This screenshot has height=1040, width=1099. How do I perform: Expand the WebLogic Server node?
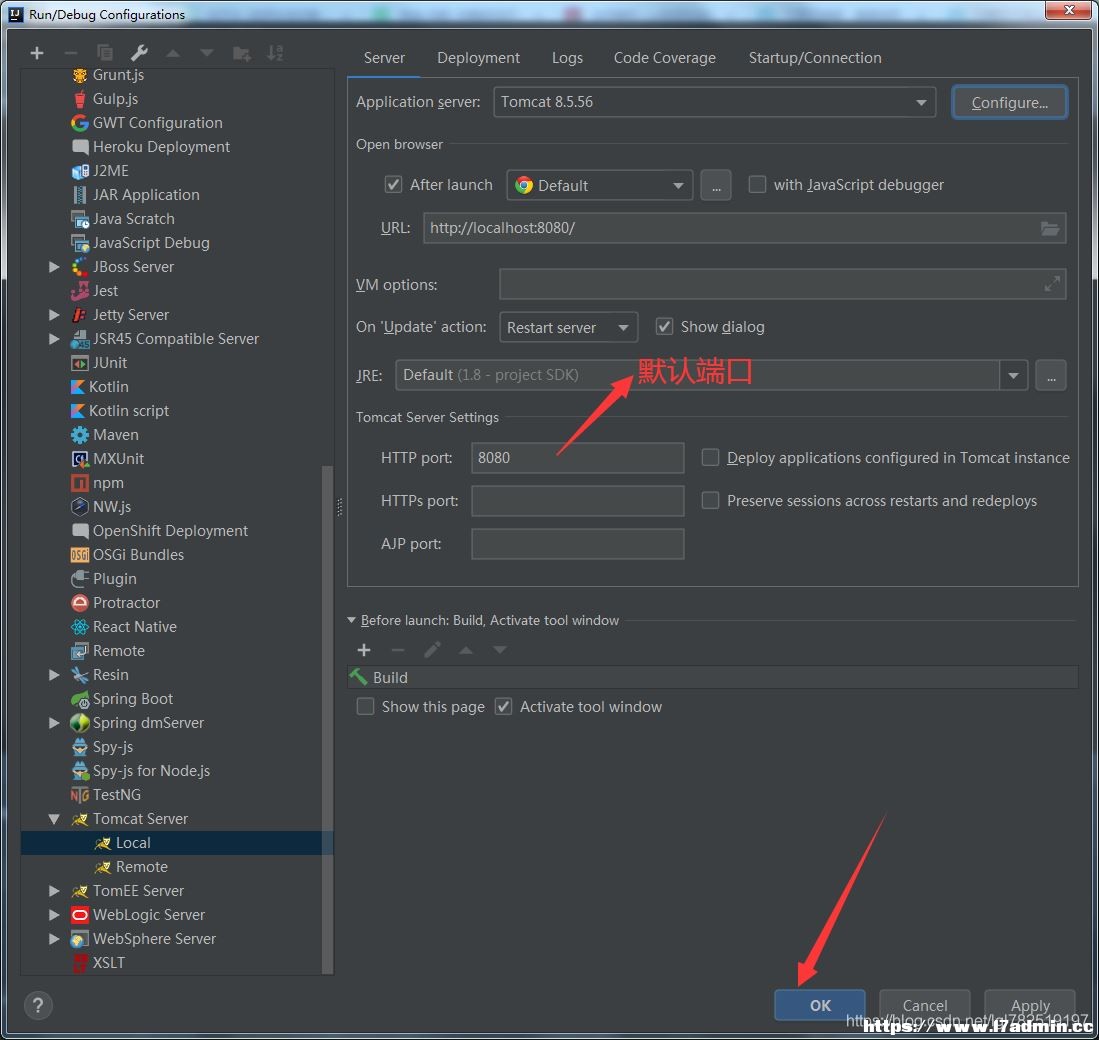pos(54,915)
